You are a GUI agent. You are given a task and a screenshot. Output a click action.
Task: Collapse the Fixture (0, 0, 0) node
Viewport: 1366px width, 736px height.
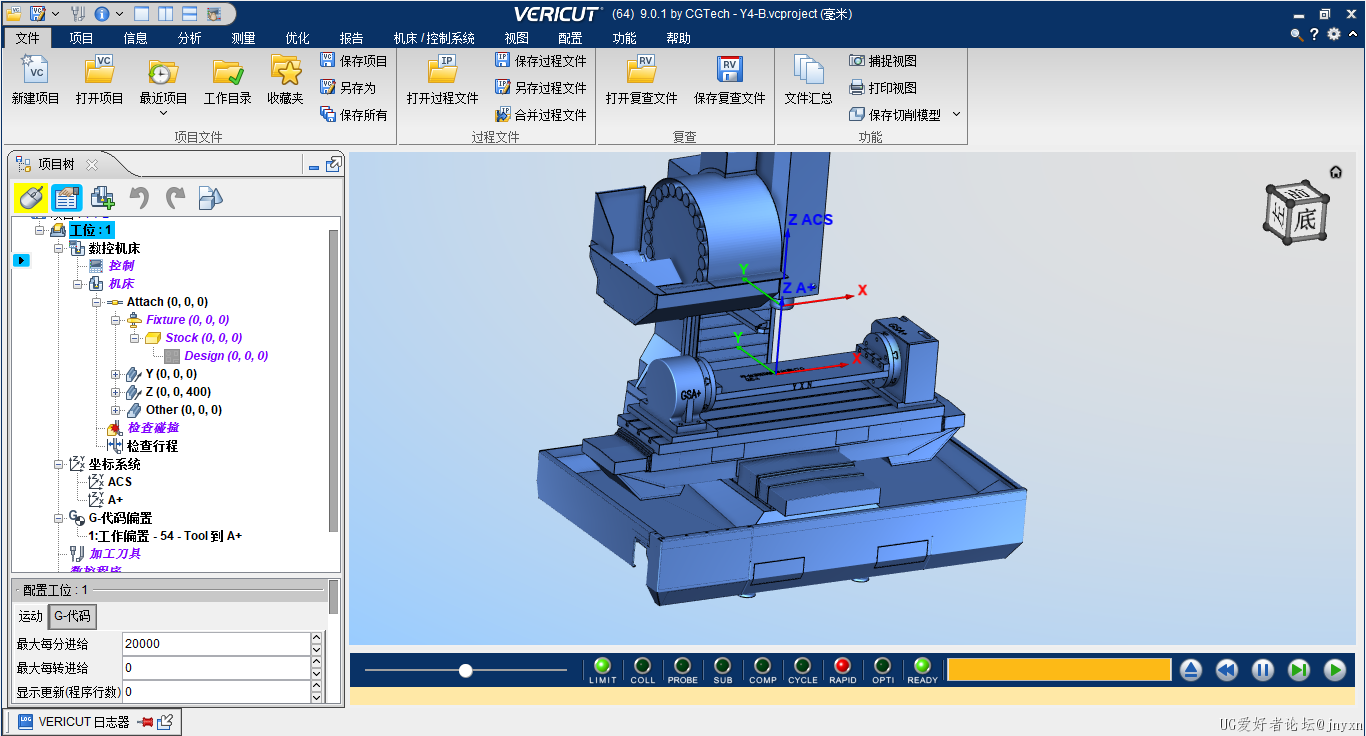coord(116,320)
